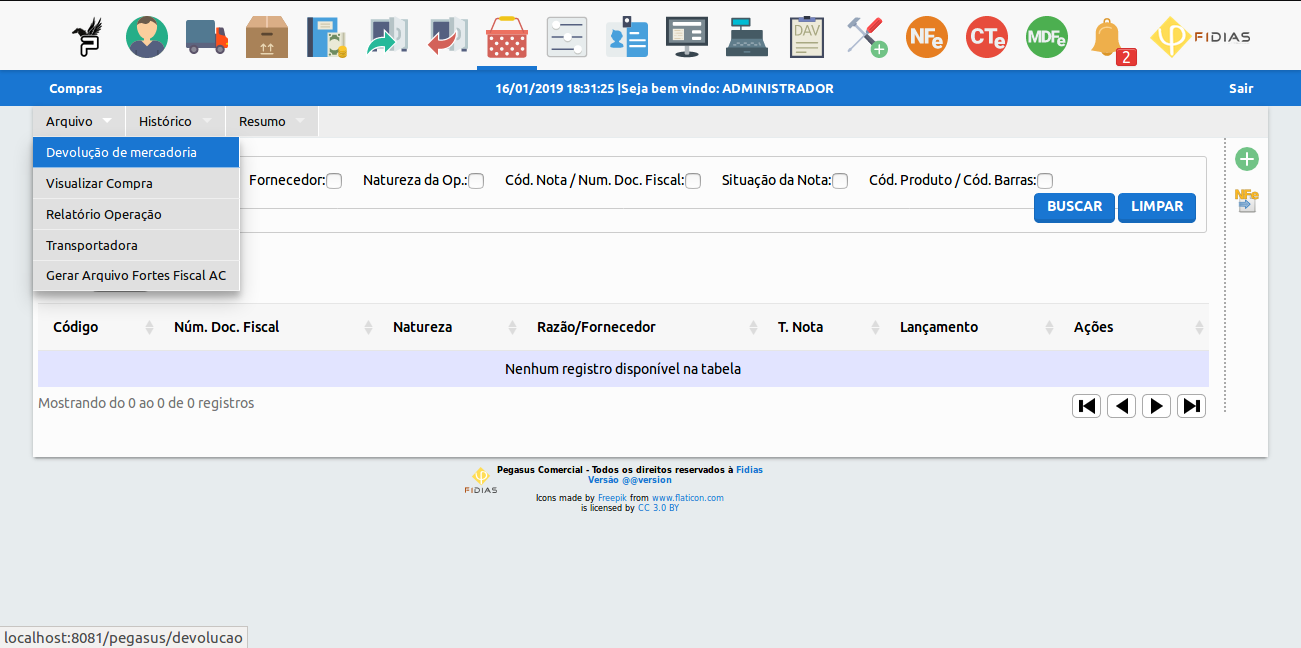This screenshot has width=1301, height=648.
Task: Go to the last page of results
Action: point(1191,406)
